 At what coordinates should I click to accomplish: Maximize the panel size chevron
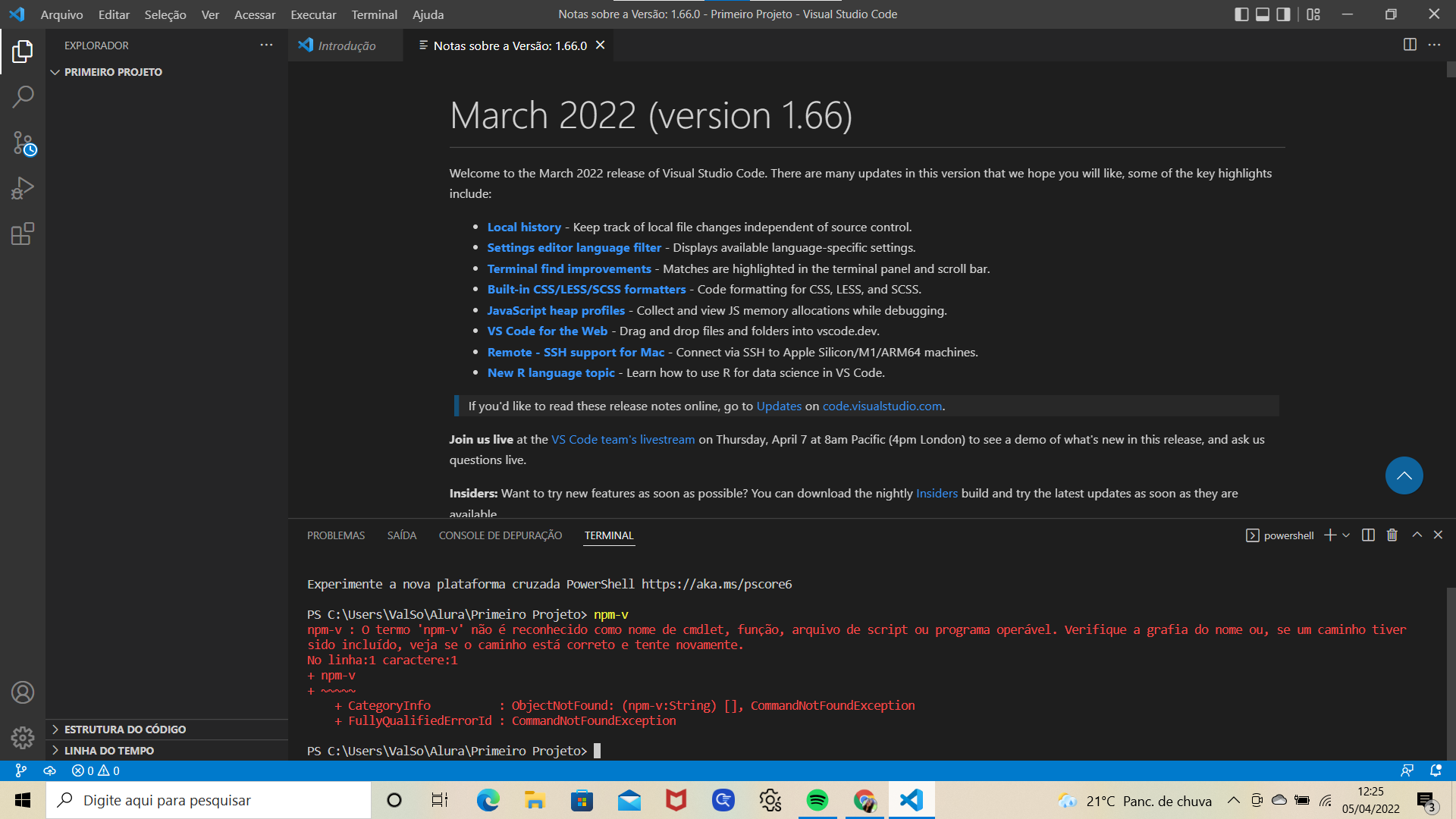[1417, 535]
